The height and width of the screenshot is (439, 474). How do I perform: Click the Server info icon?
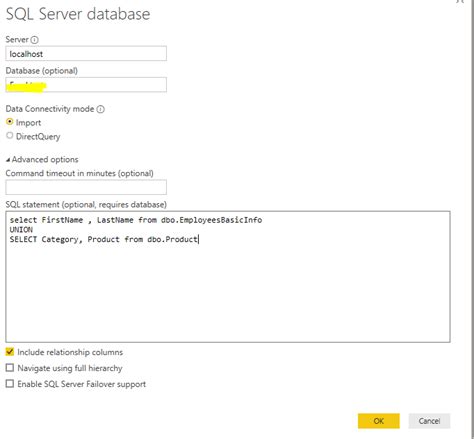(34, 40)
